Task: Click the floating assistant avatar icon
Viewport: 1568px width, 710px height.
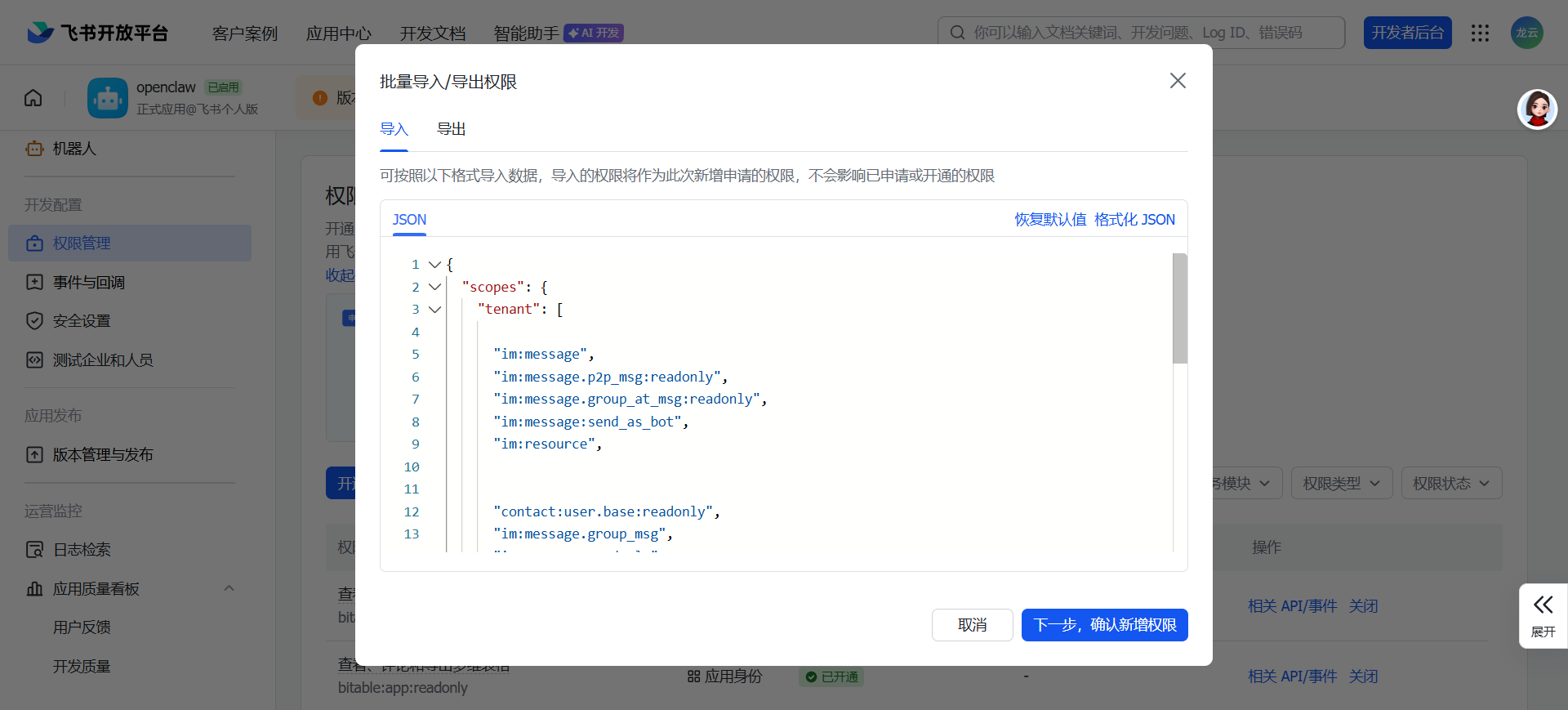Action: pos(1537,109)
